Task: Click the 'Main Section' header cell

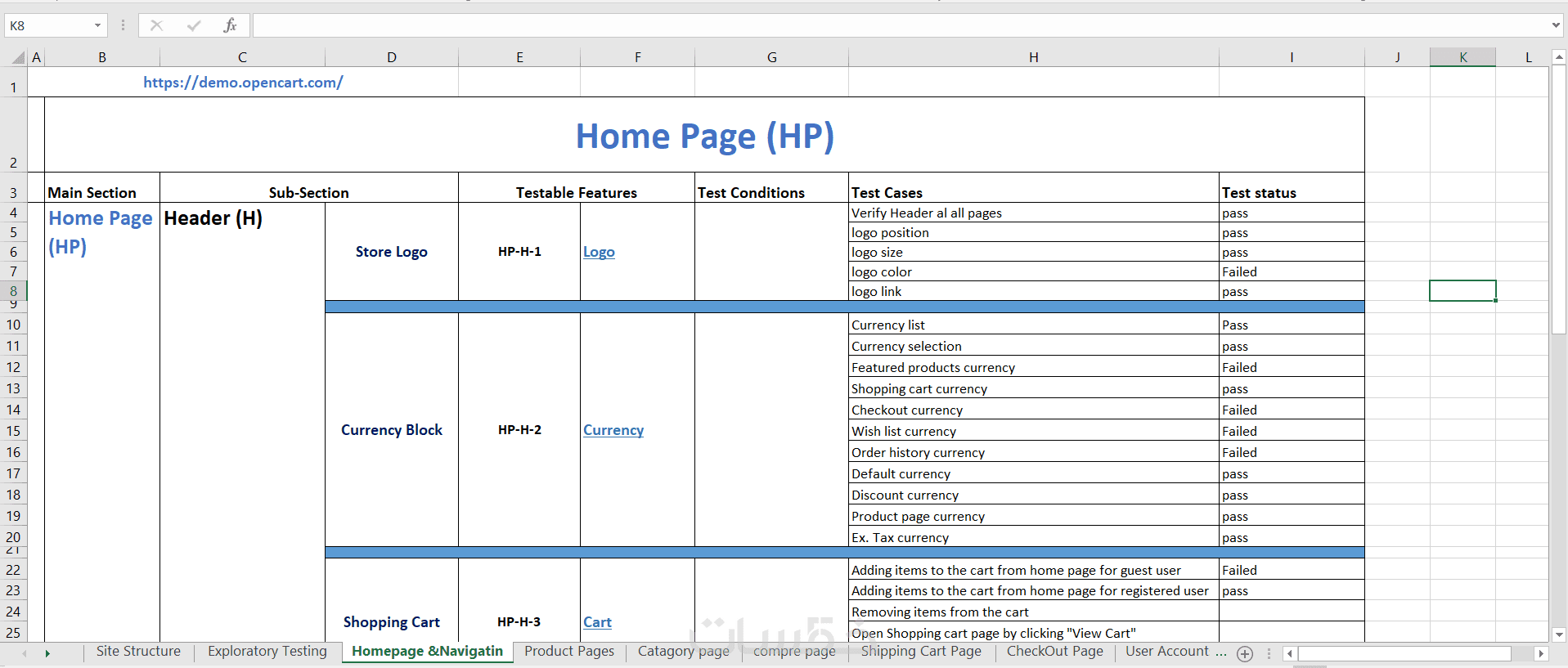Action: click(102, 187)
